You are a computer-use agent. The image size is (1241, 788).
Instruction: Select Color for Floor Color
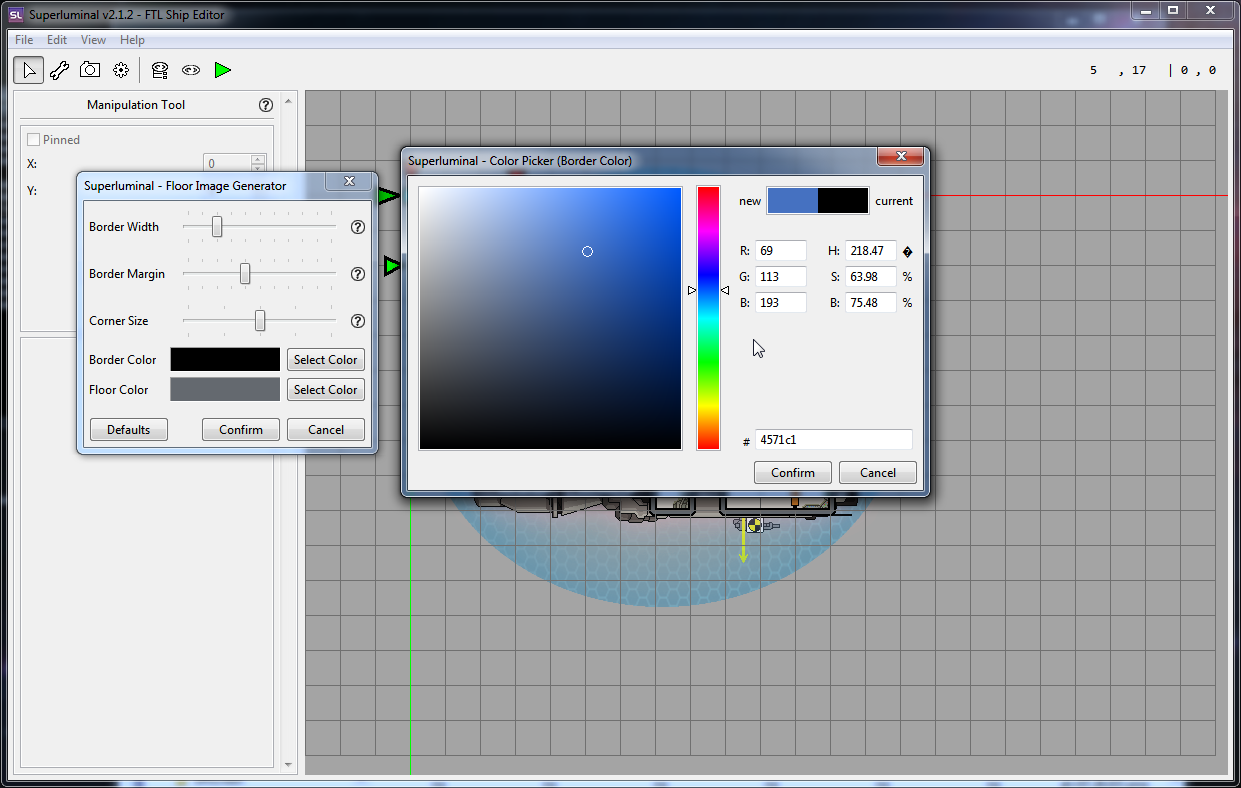coord(326,390)
